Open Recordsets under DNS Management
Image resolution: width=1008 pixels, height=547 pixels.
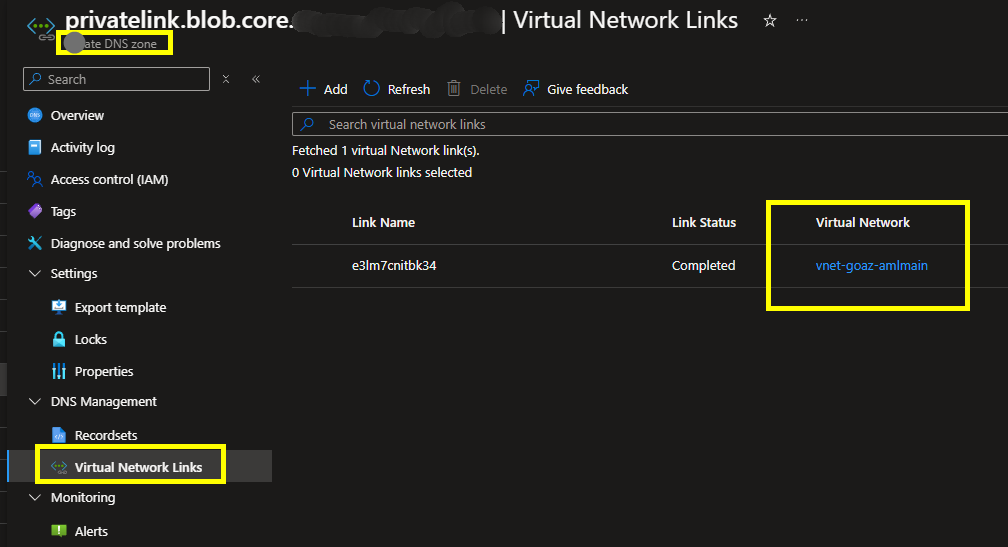pyautogui.click(x=106, y=435)
